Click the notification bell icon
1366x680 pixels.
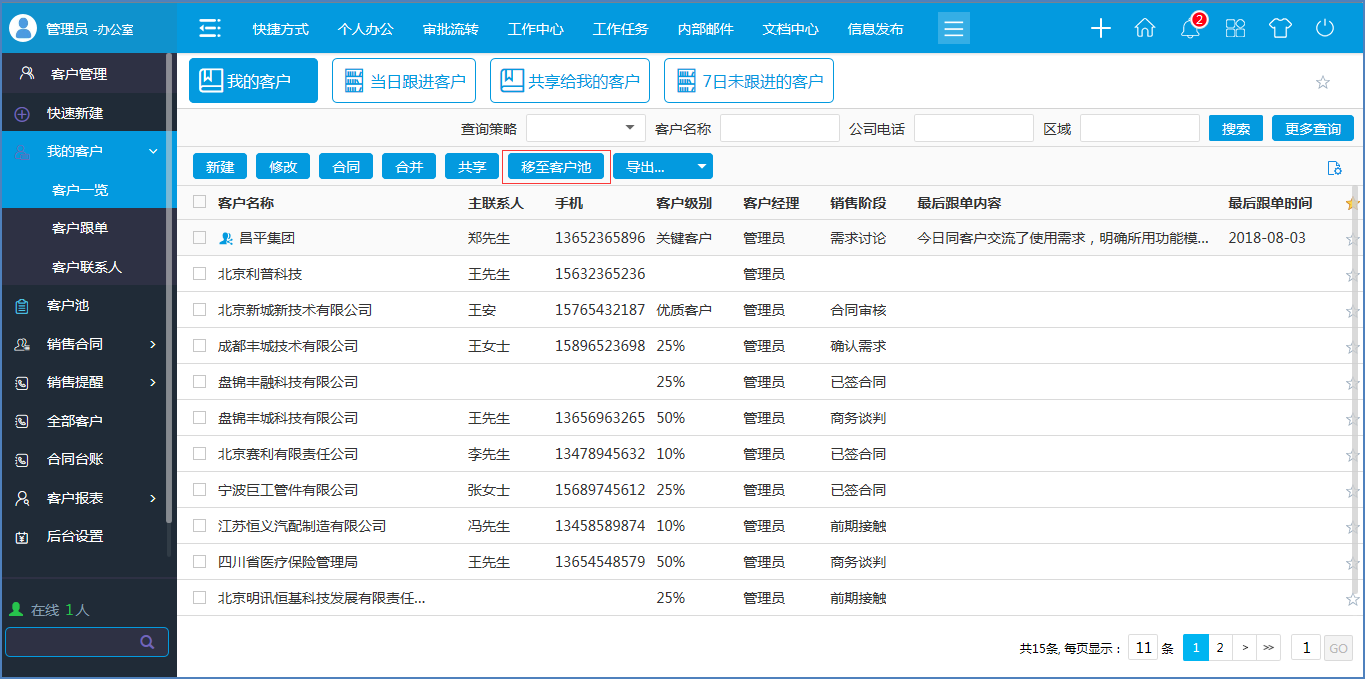tap(1190, 29)
